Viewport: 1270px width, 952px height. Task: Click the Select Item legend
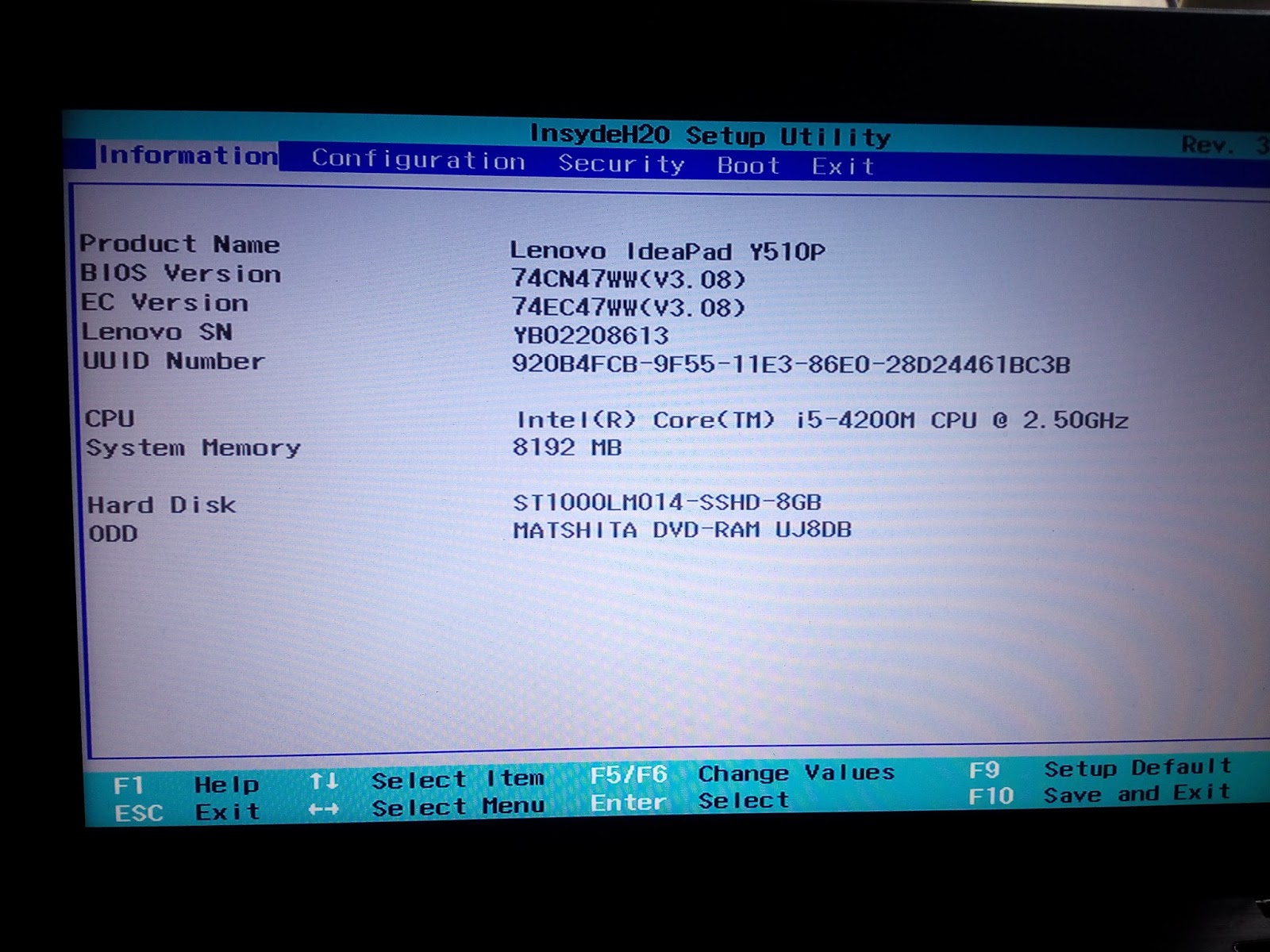(458, 779)
